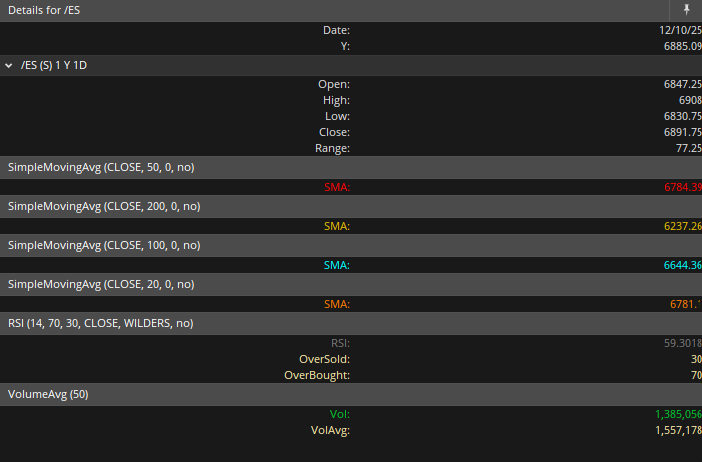This screenshot has height=462, width=702.
Task: Click the yellow SMA value 6237.26
Action: coord(682,226)
